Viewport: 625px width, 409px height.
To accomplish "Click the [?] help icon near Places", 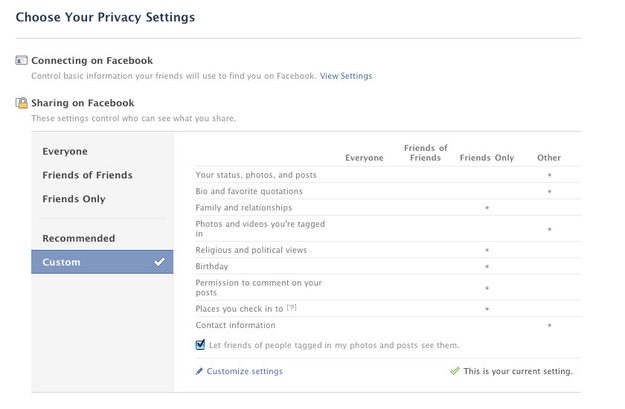I will point(292,308).
